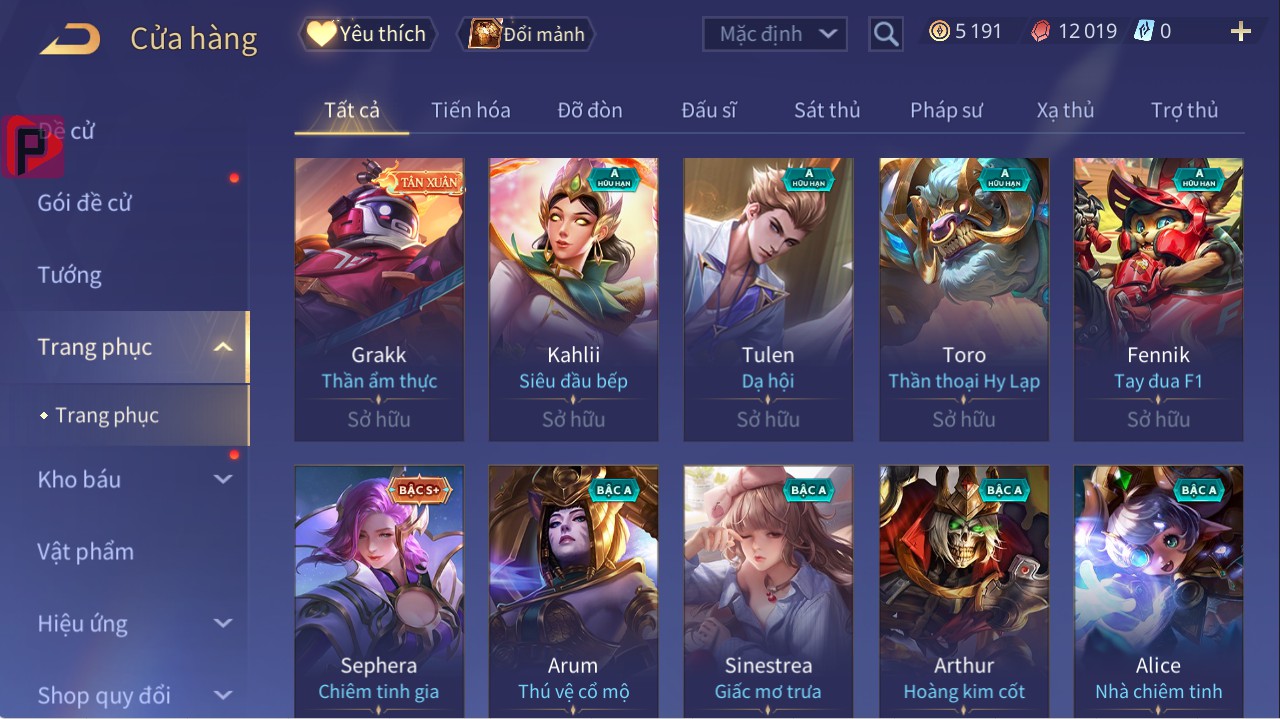Go to Tướng in the sidebar
Viewport: 1280px width, 719px height.
[69, 275]
